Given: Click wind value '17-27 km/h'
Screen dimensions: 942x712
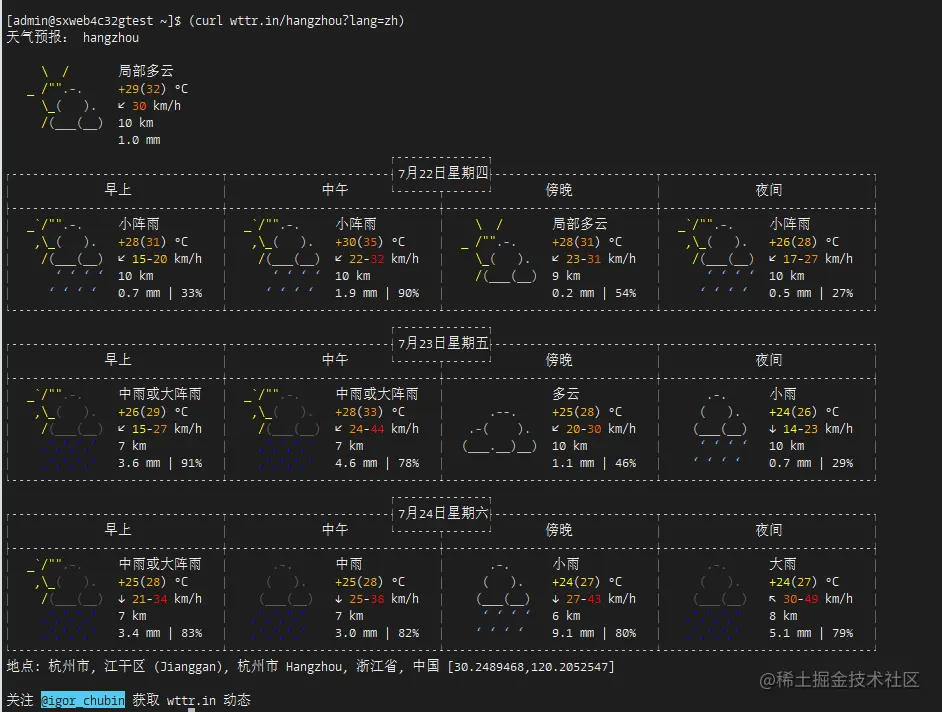Looking at the screenshot, I should (818, 259).
